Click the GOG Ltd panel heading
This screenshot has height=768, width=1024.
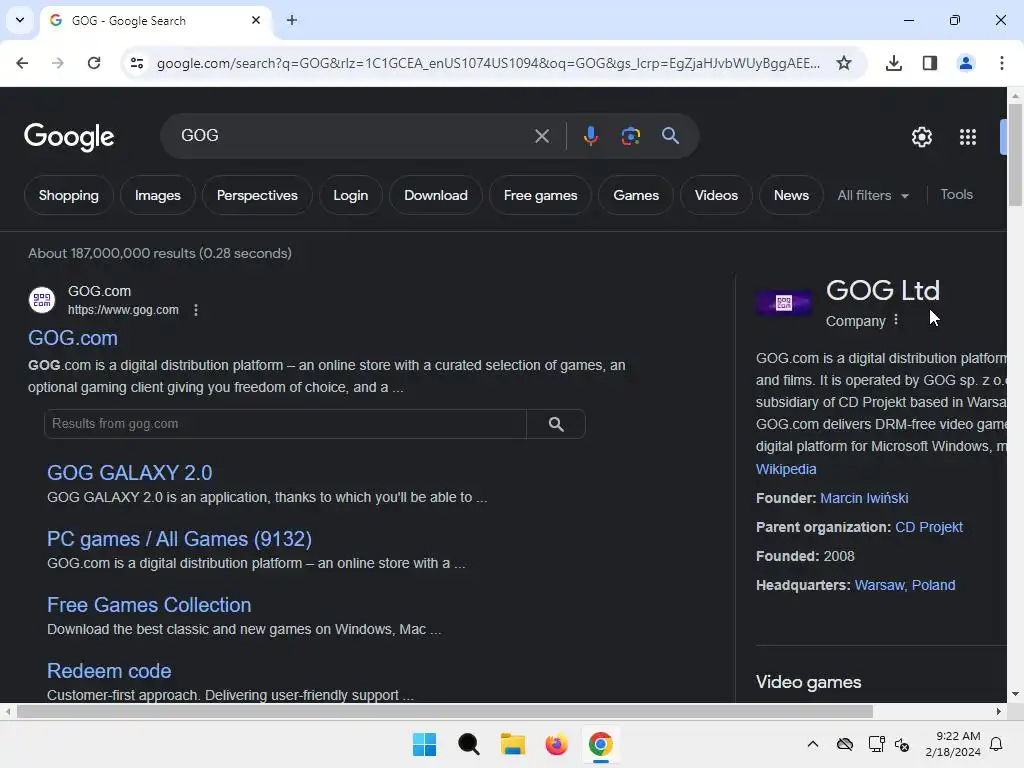coord(883,290)
